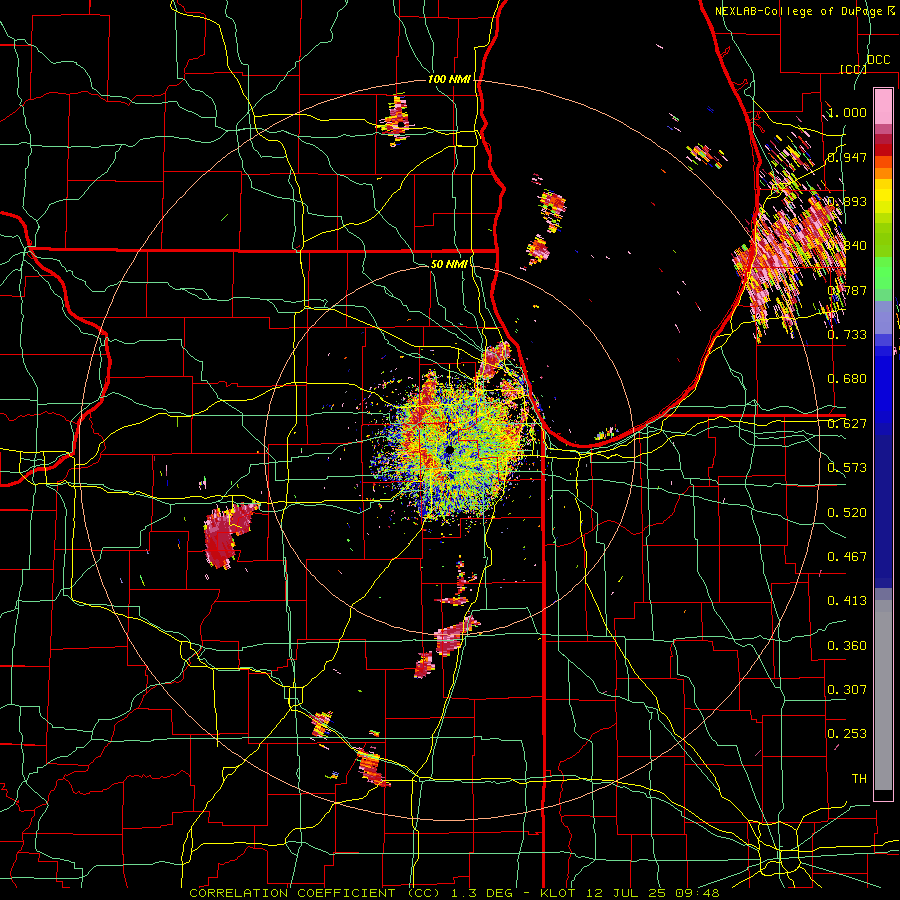Click the 0.360 color scale label
The width and height of the screenshot is (900, 900).
847,646
